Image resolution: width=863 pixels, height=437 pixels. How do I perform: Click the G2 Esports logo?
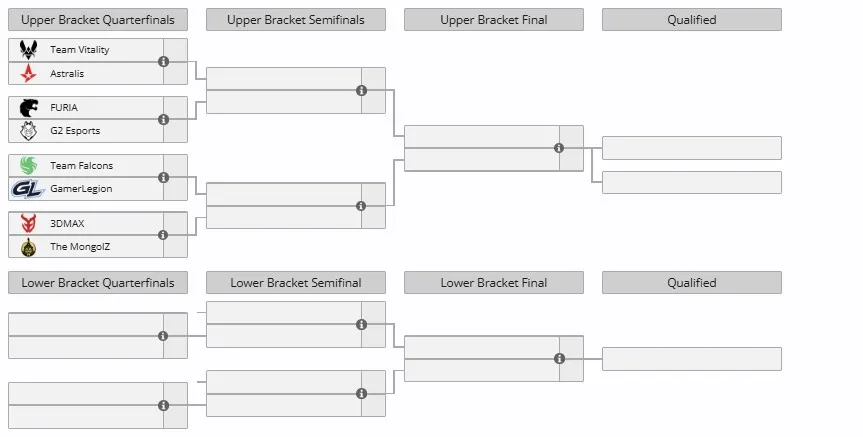pyautogui.click(x=28, y=131)
